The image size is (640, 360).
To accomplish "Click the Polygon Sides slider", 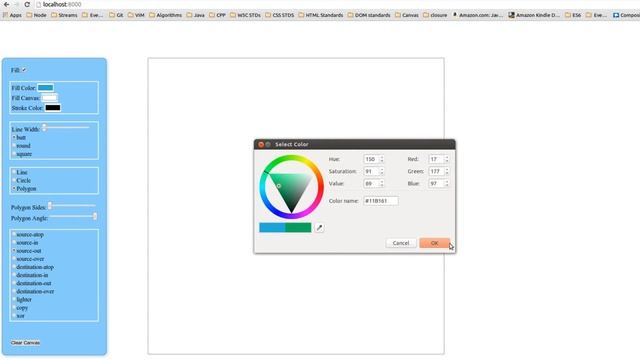I will tap(72, 206).
